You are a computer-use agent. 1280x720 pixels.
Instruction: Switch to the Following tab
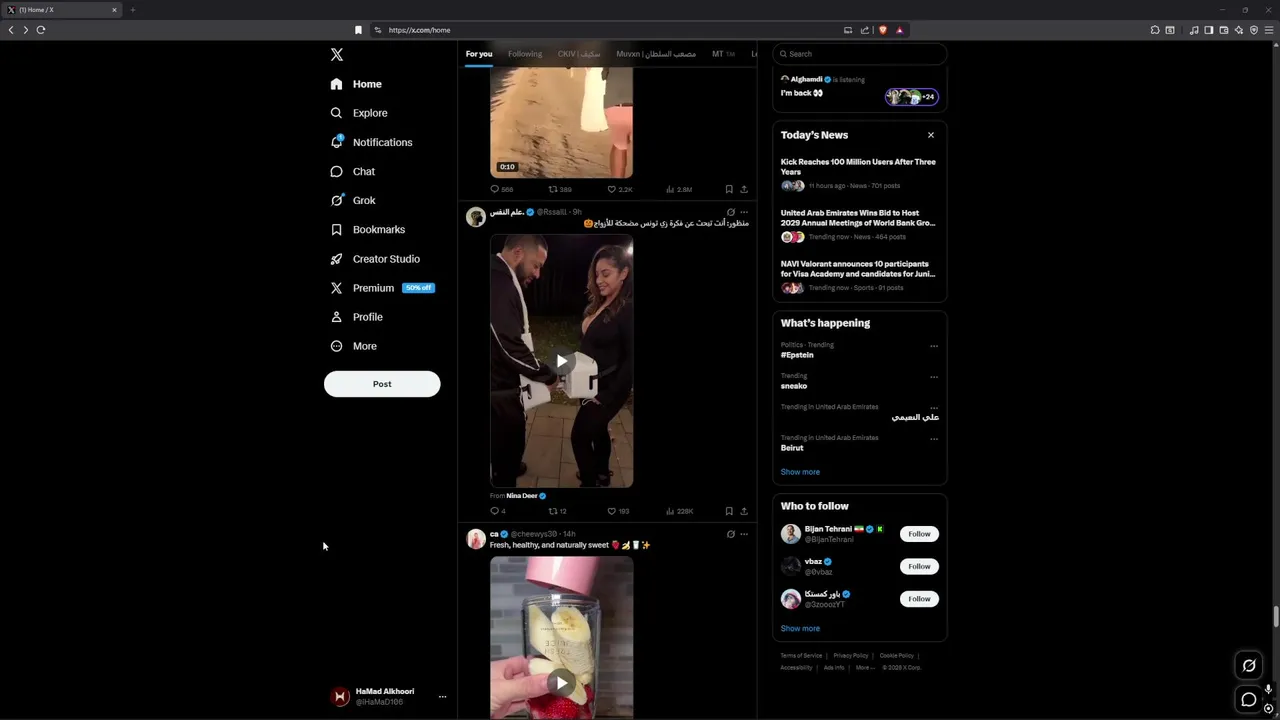525,54
